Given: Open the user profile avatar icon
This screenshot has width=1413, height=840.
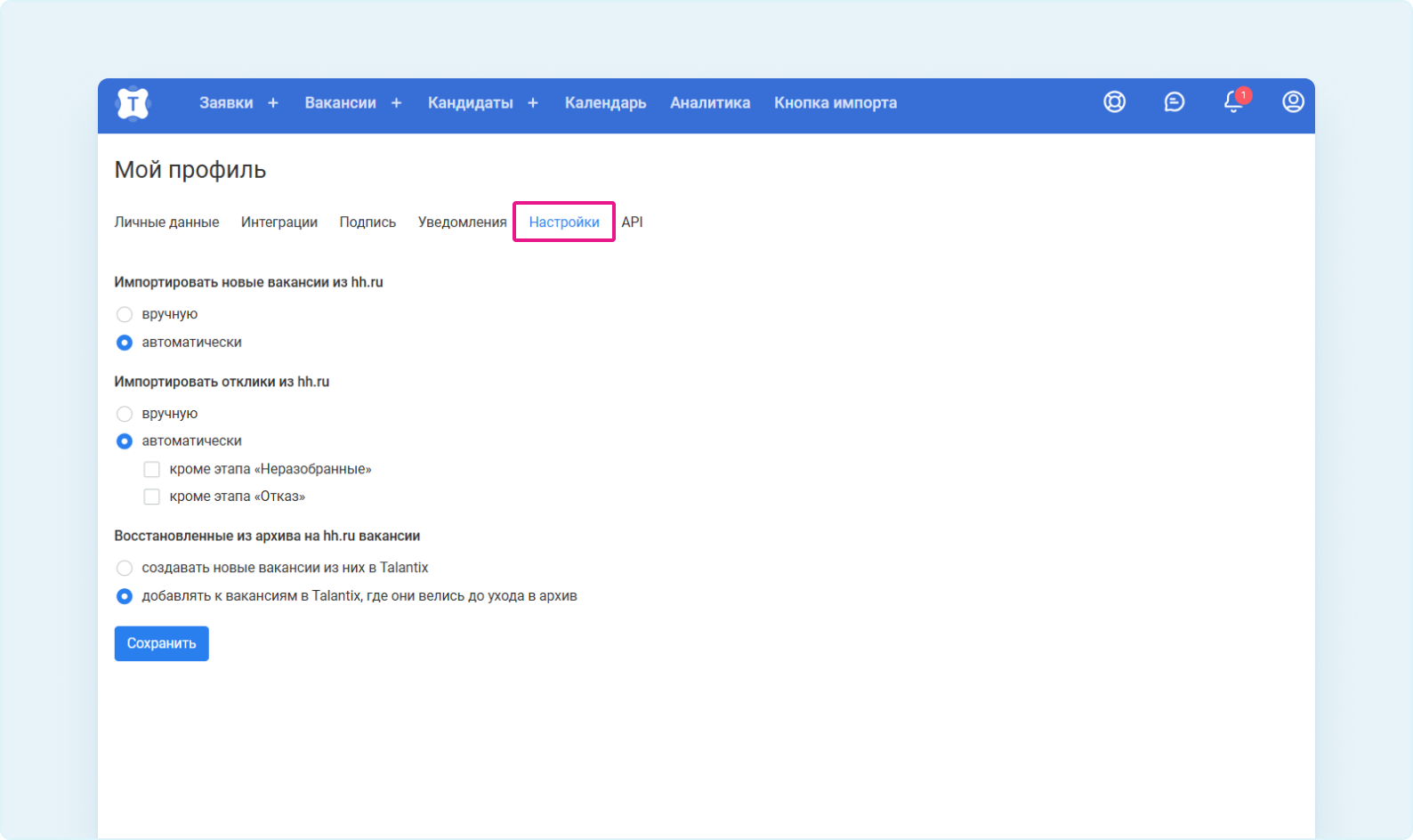Looking at the screenshot, I should (1293, 102).
